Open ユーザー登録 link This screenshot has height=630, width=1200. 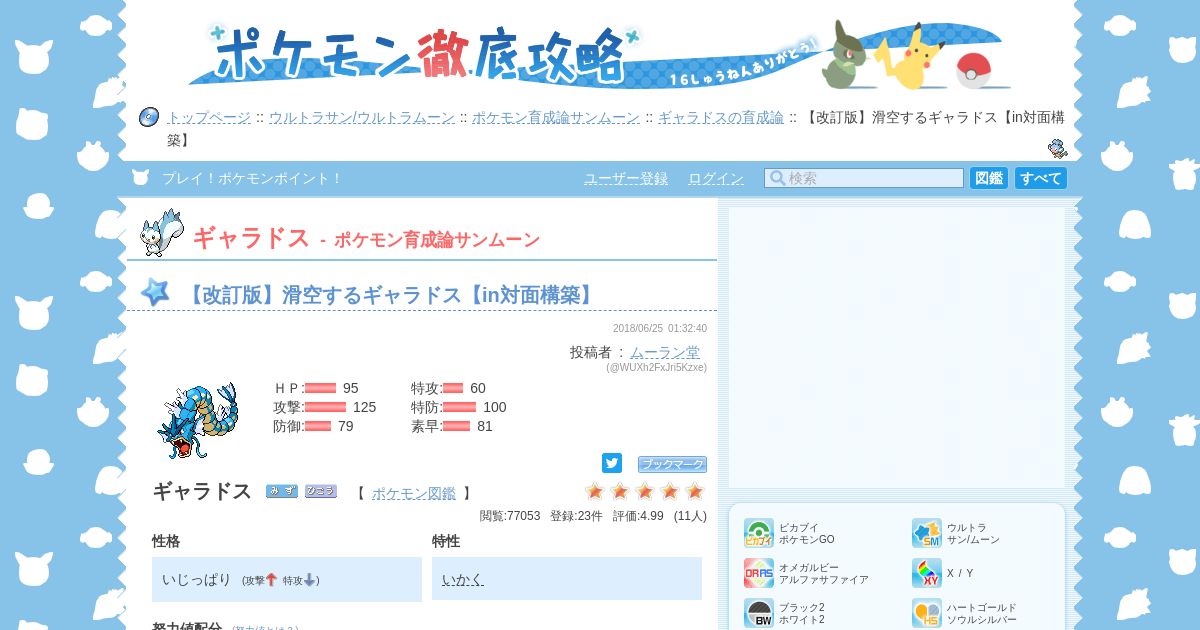pyautogui.click(x=626, y=178)
